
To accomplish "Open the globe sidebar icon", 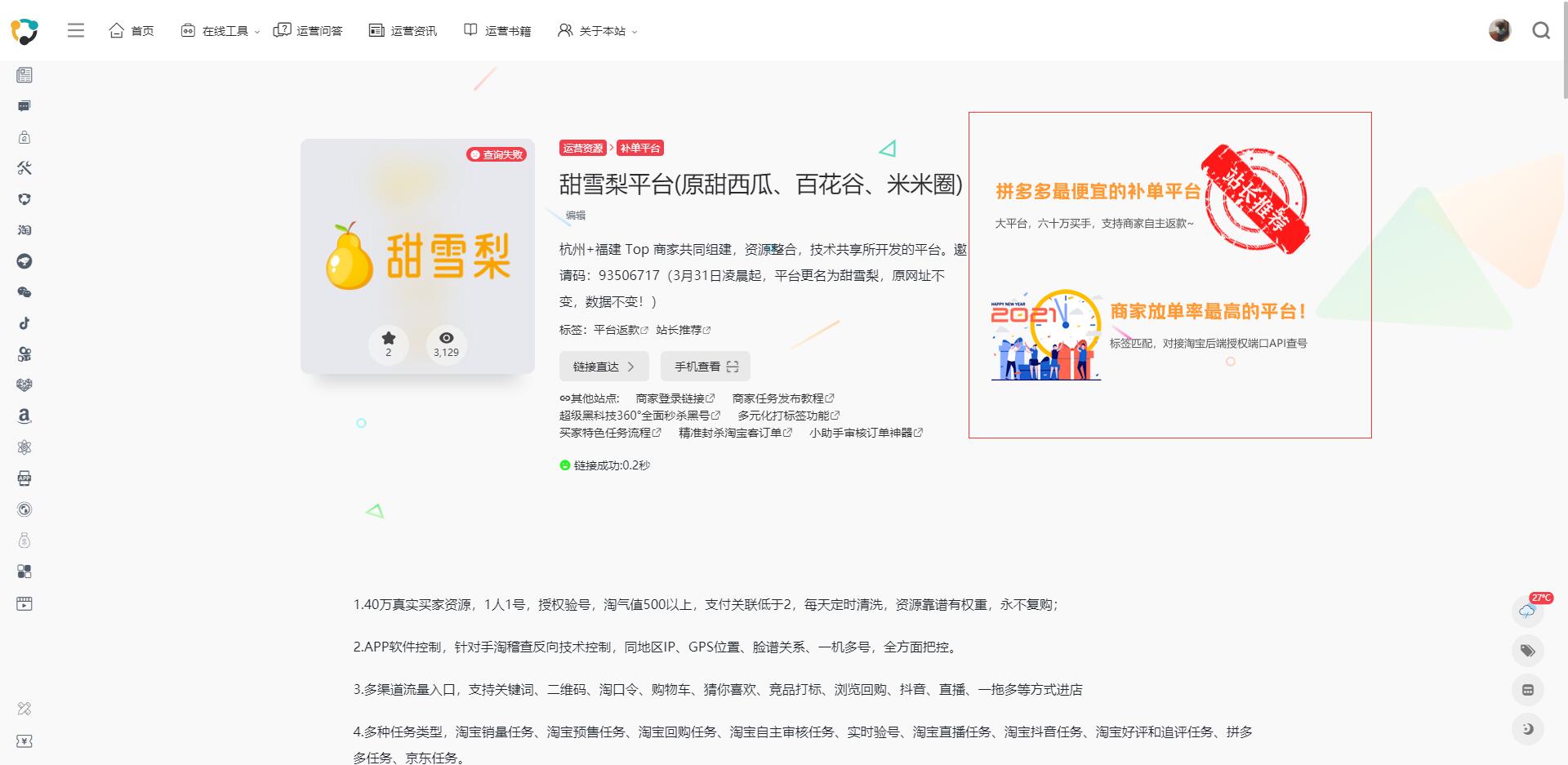I will pyautogui.click(x=24, y=509).
